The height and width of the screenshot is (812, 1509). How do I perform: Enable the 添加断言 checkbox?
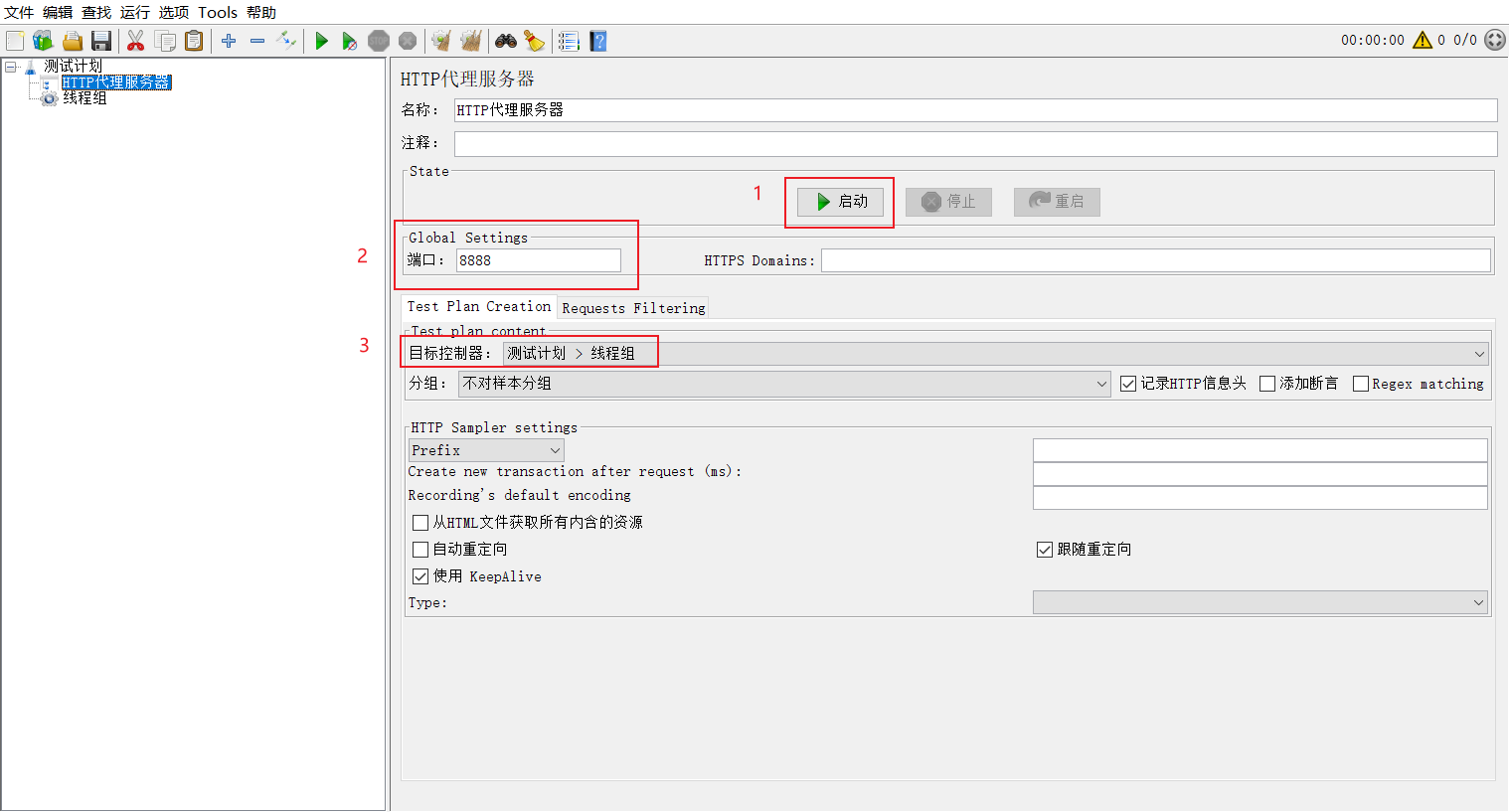coord(1267,384)
